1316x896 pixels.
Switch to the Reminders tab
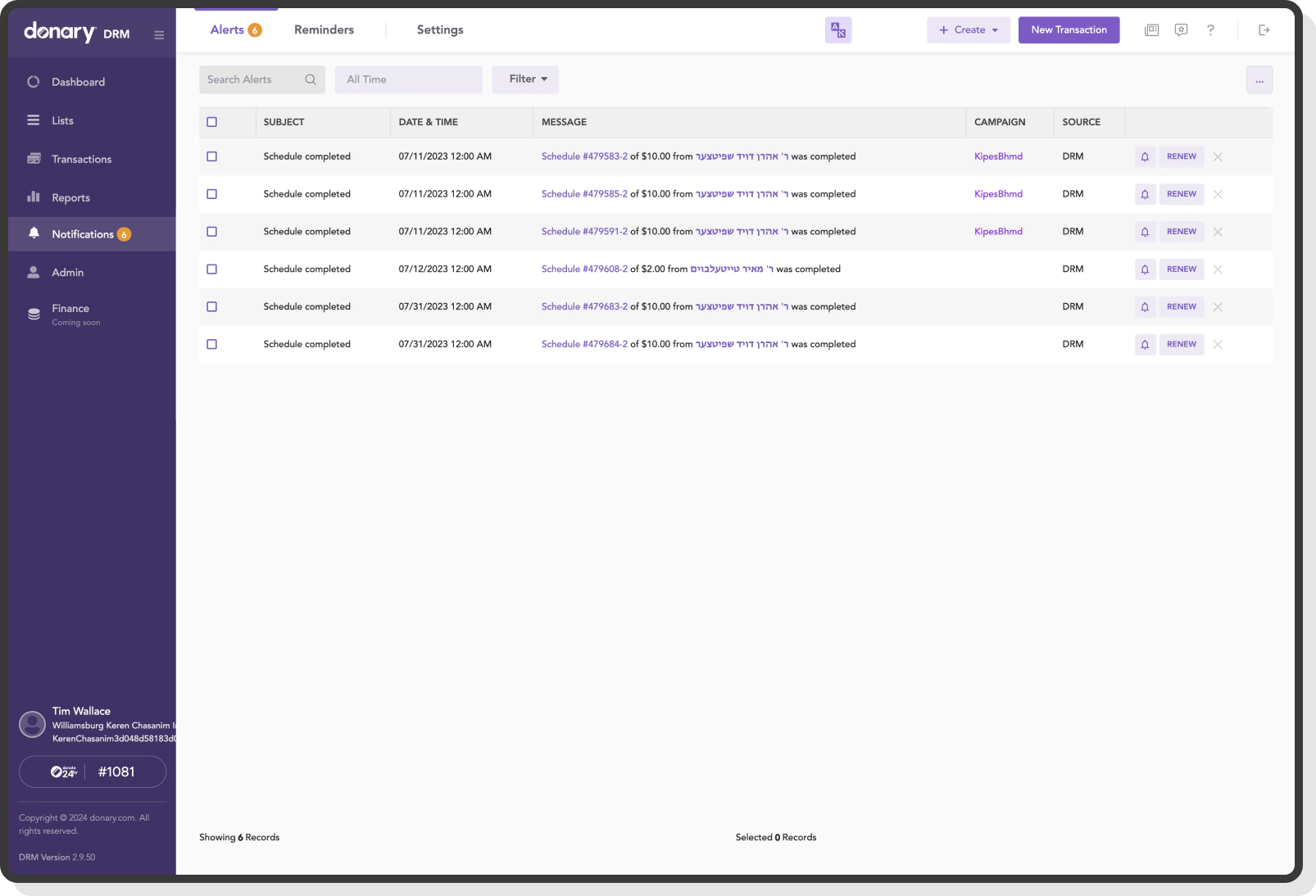[324, 29]
